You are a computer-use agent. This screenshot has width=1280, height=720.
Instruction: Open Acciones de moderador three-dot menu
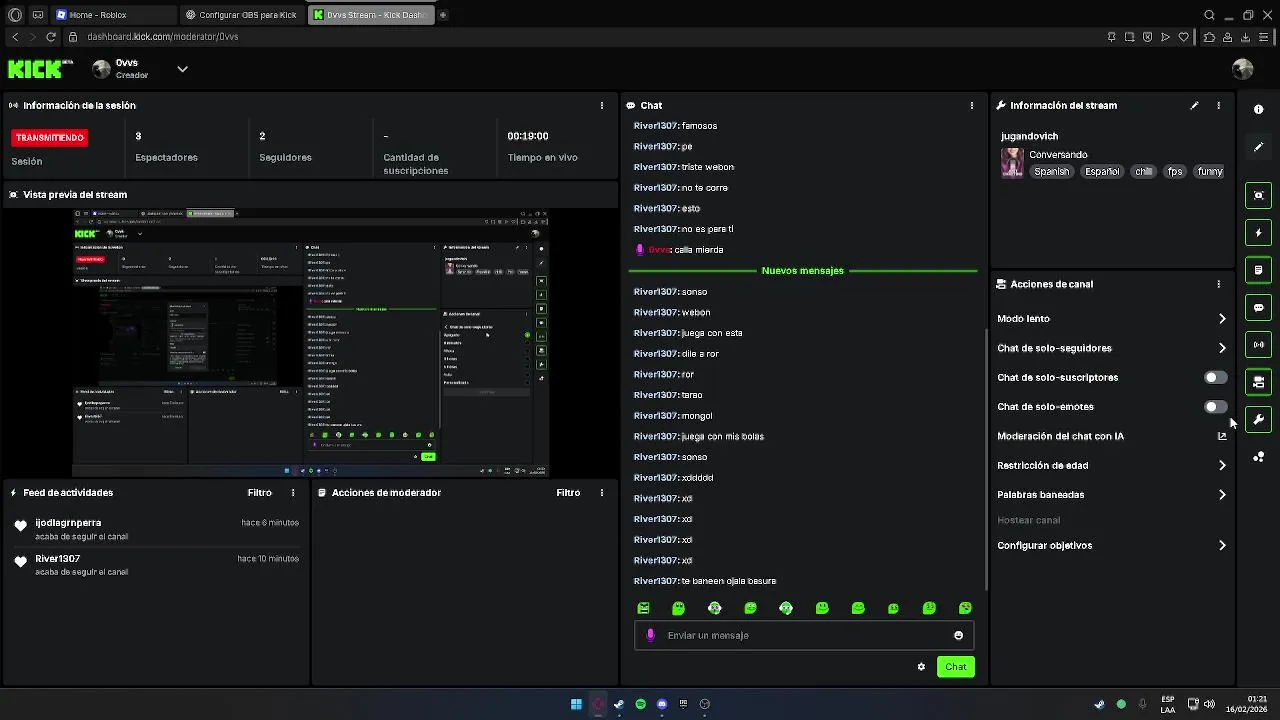click(602, 492)
